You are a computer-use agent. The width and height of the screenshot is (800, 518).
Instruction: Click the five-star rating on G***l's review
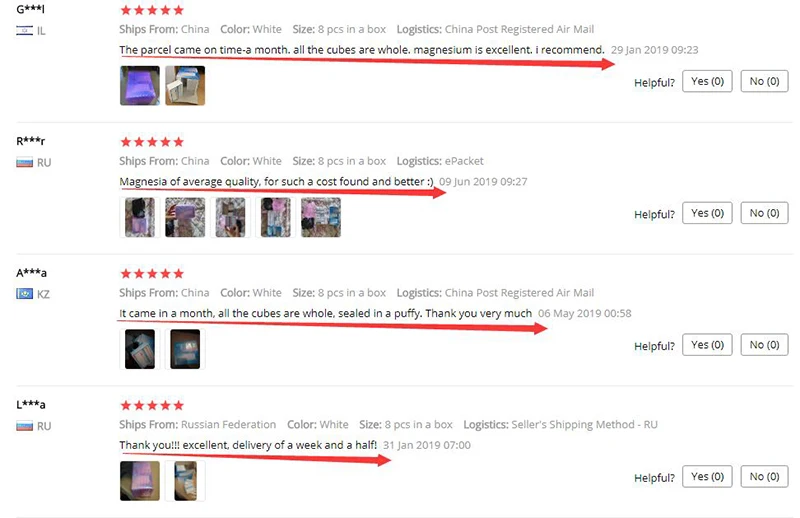pyautogui.click(x=152, y=10)
